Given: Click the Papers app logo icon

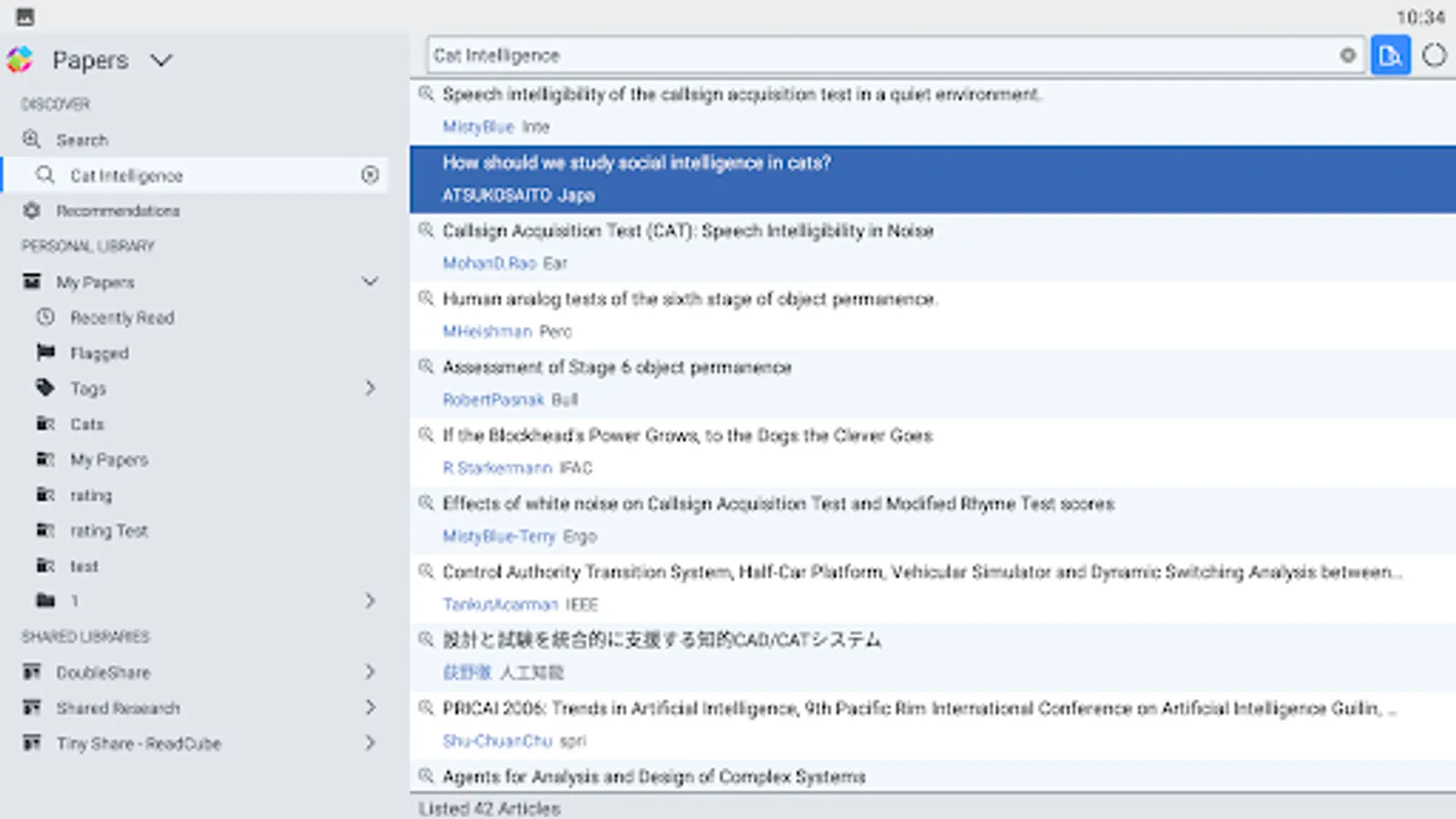Looking at the screenshot, I should click(x=20, y=60).
